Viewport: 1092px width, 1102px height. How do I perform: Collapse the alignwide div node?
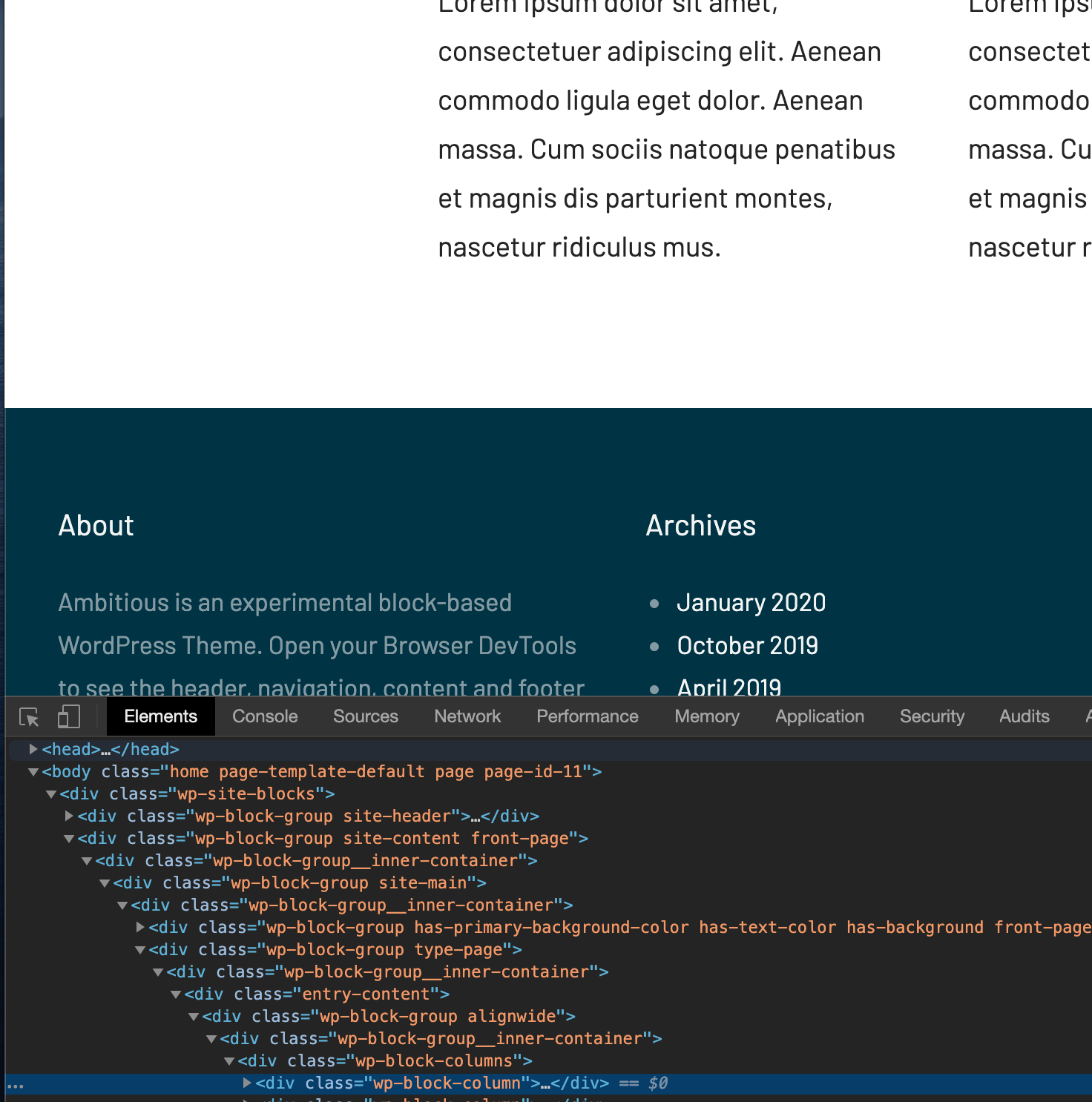(x=194, y=1017)
